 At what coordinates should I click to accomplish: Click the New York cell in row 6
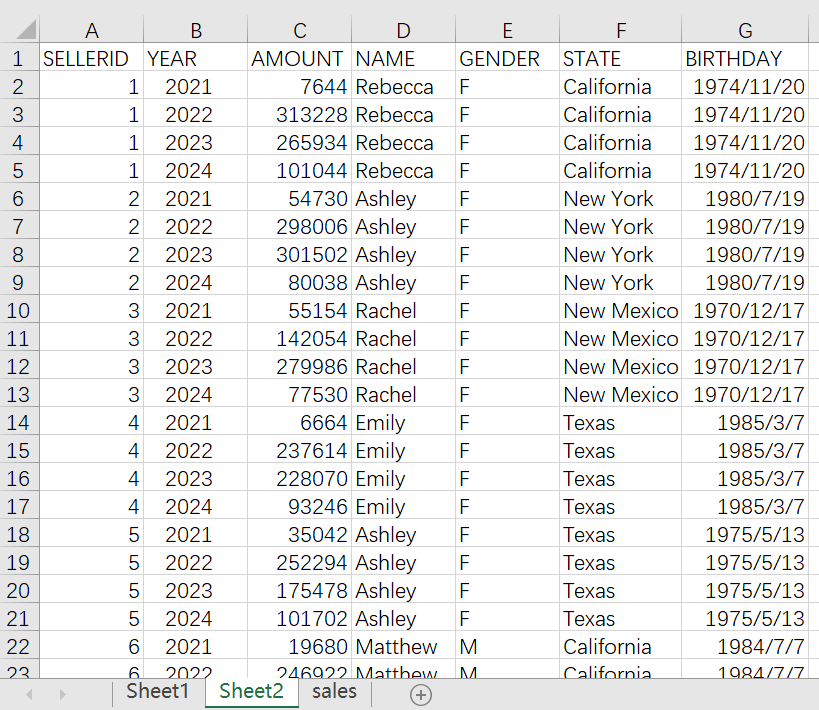[608, 199]
